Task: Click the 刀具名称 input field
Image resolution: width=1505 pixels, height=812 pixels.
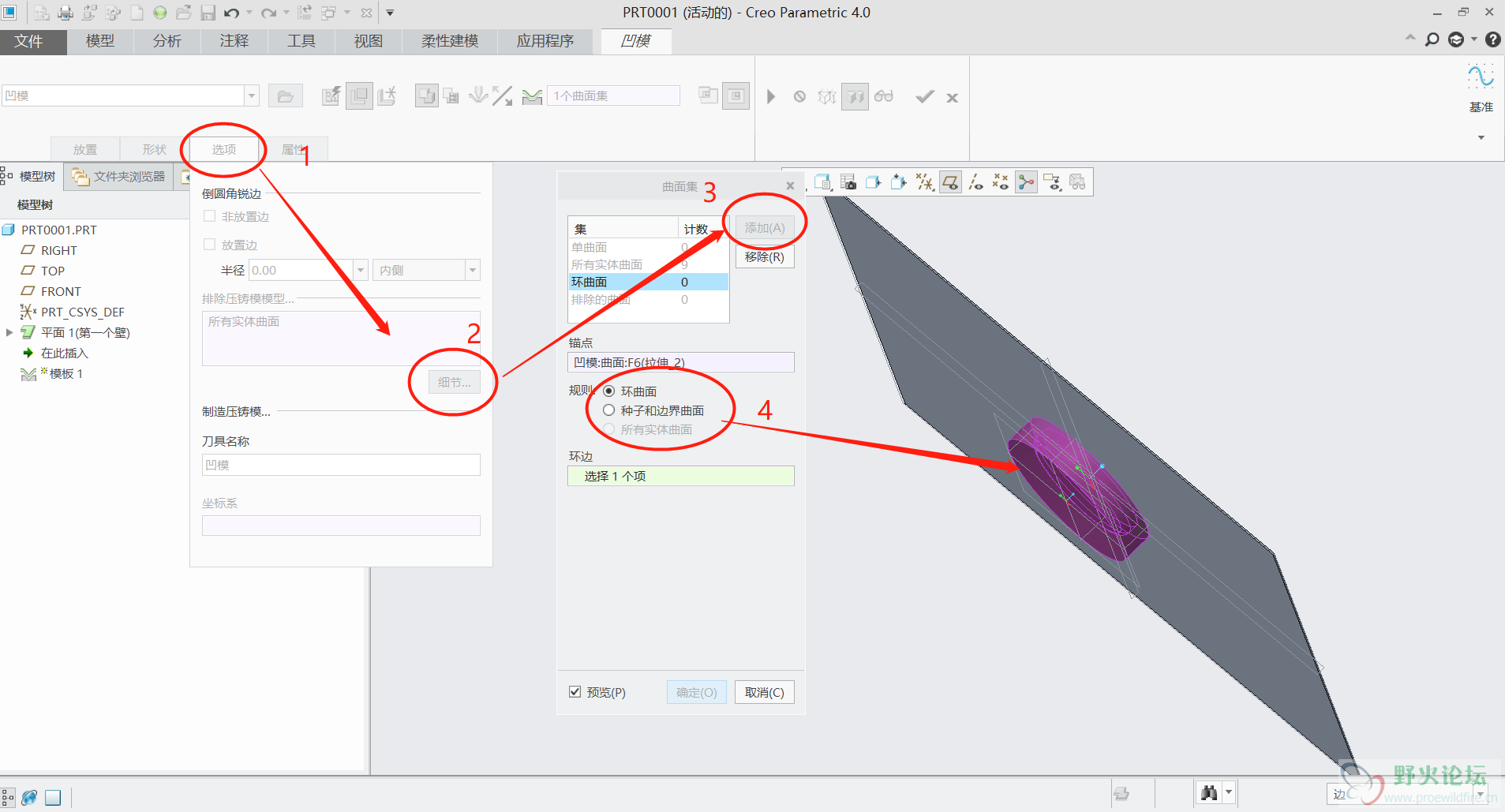Action: 341,465
